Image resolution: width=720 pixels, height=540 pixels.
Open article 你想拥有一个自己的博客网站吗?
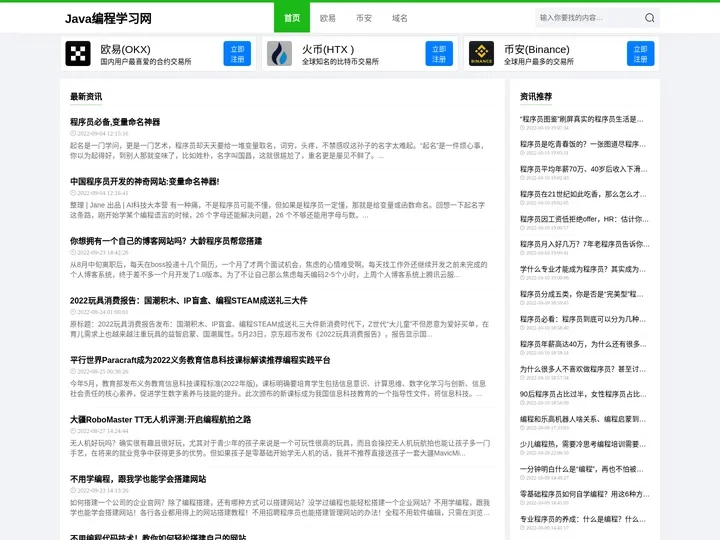[166, 241]
